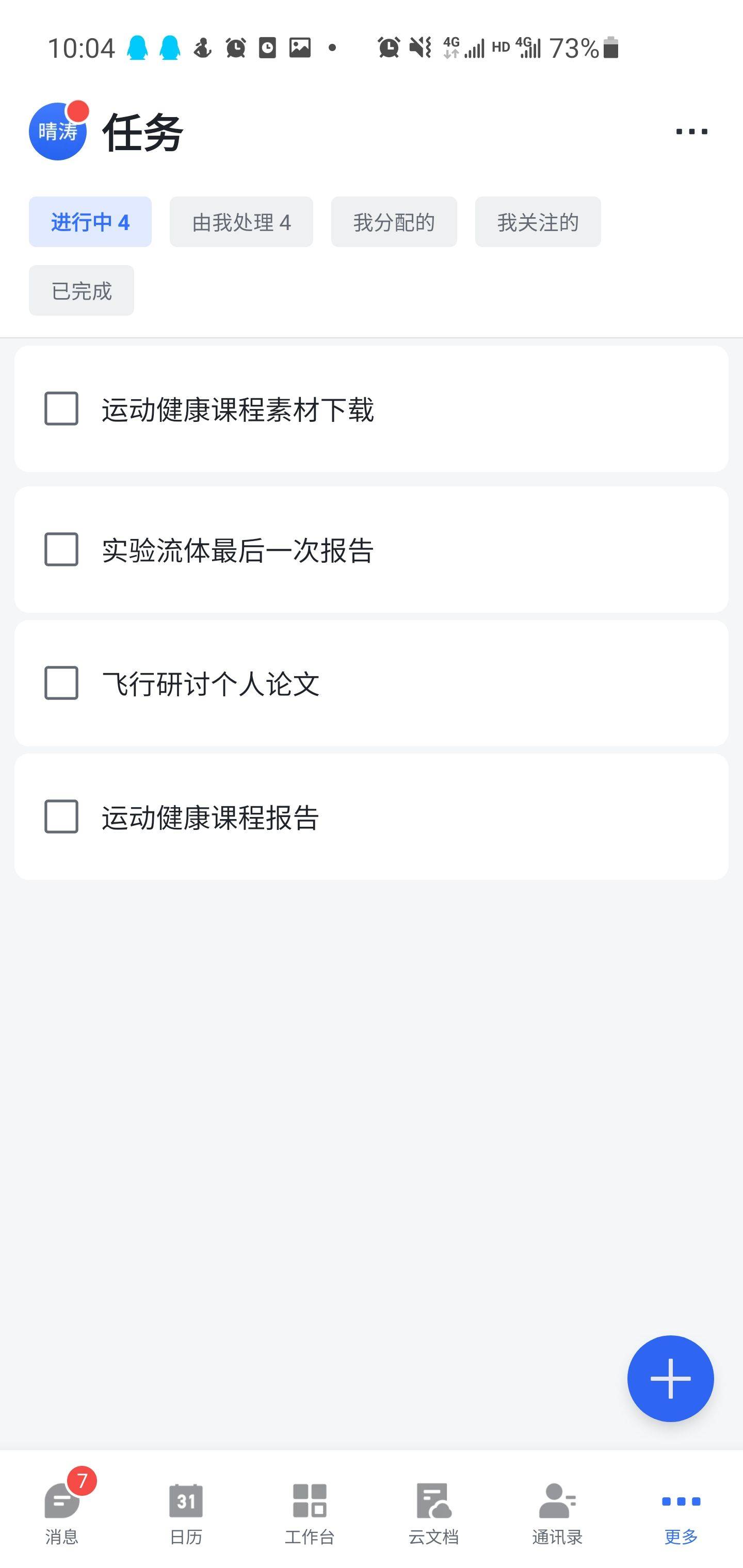This screenshot has width=743, height=1568.
Task: Check the 运动健康课程素材下载 task checkbox
Action: pos(61,409)
